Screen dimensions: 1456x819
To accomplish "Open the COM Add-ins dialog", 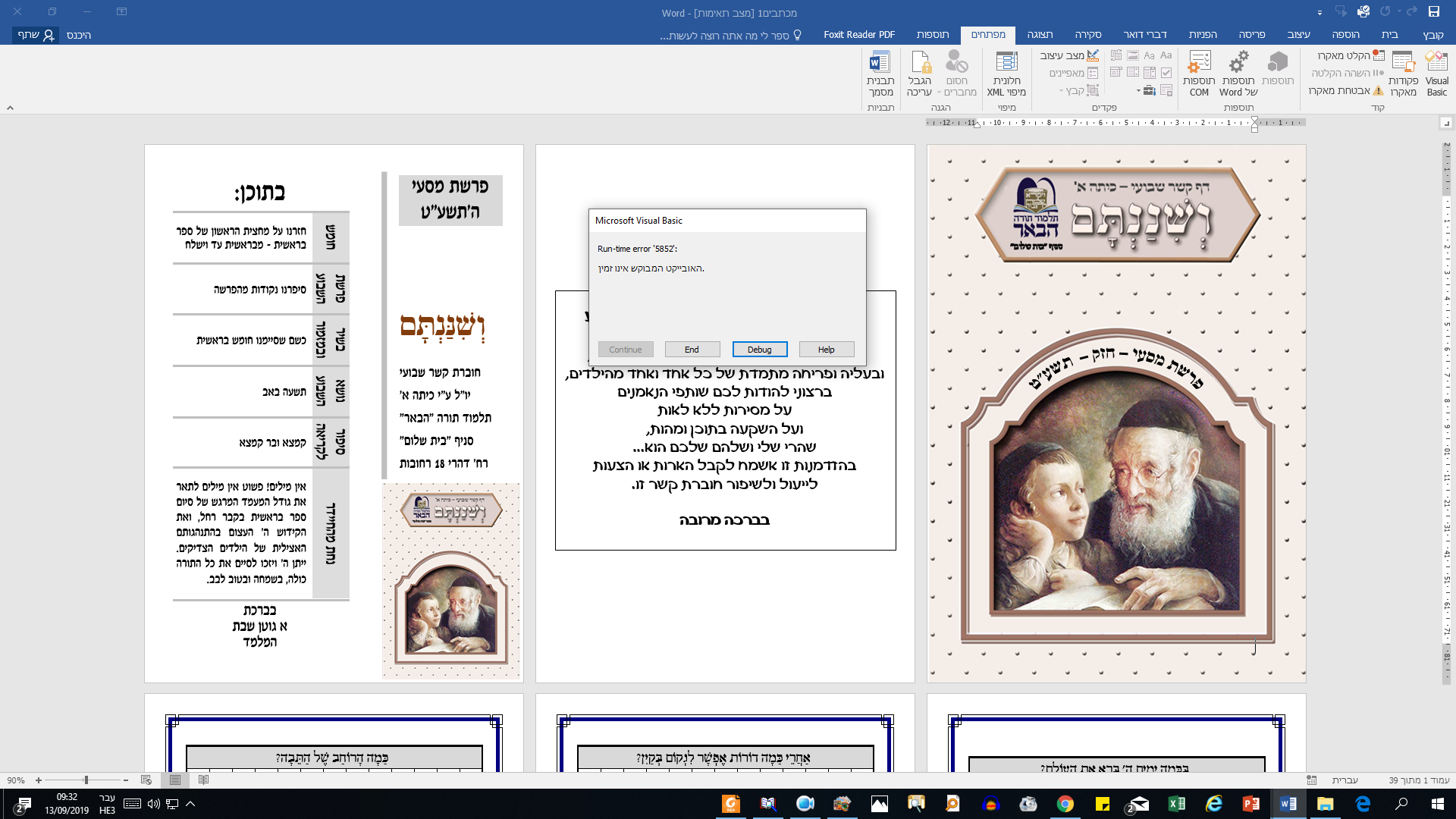I will point(1199,73).
